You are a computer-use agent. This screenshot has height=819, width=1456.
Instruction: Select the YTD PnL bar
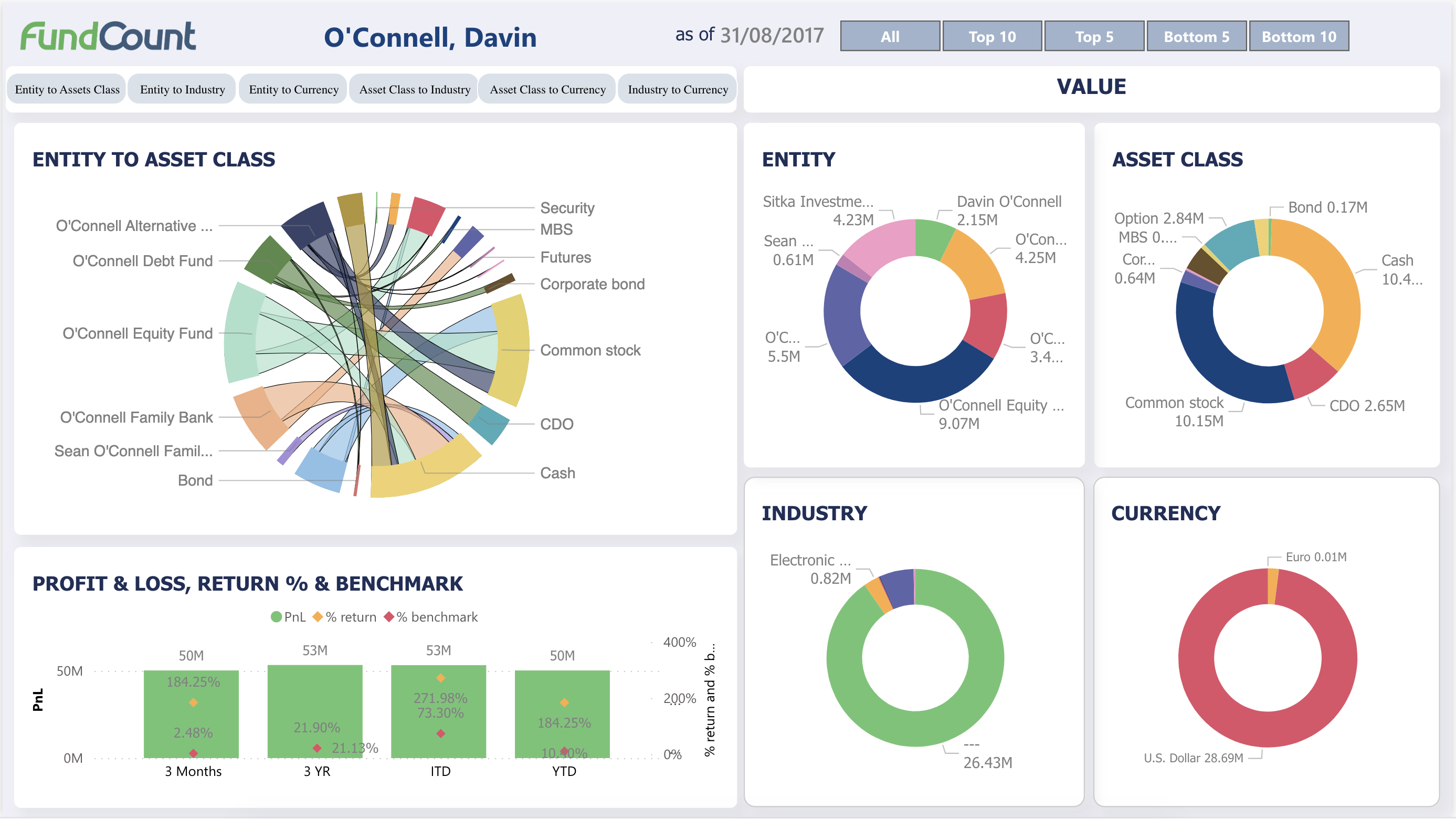click(x=562, y=713)
